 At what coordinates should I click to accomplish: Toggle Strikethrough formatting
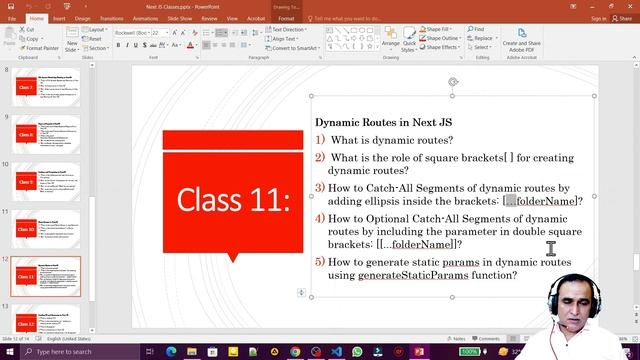pyautogui.click(x=153, y=45)
